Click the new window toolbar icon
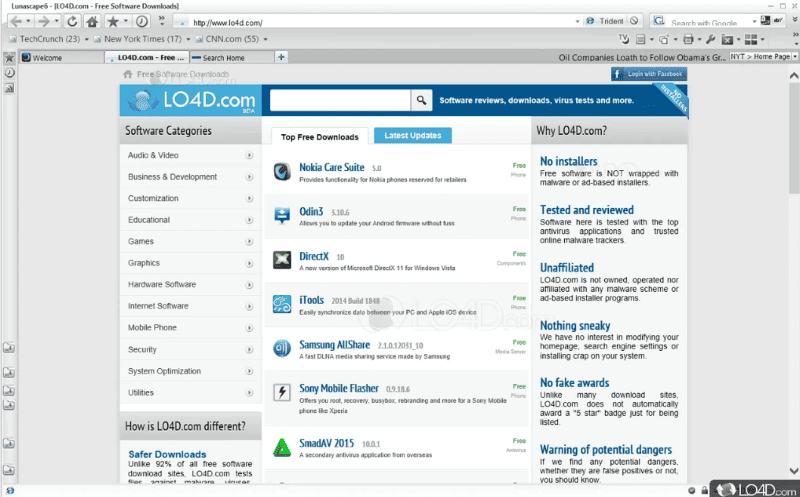800x497 pixels. (663, 39)
